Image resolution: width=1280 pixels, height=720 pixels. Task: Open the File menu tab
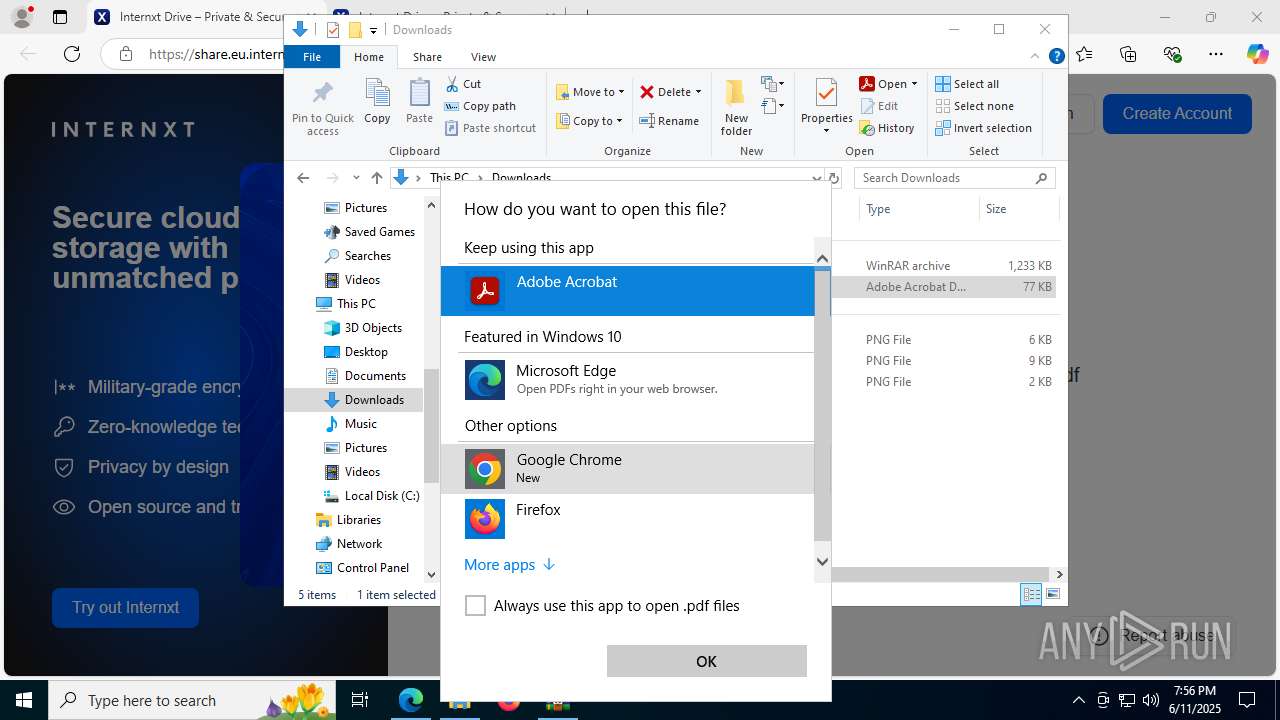coord(312,57)
